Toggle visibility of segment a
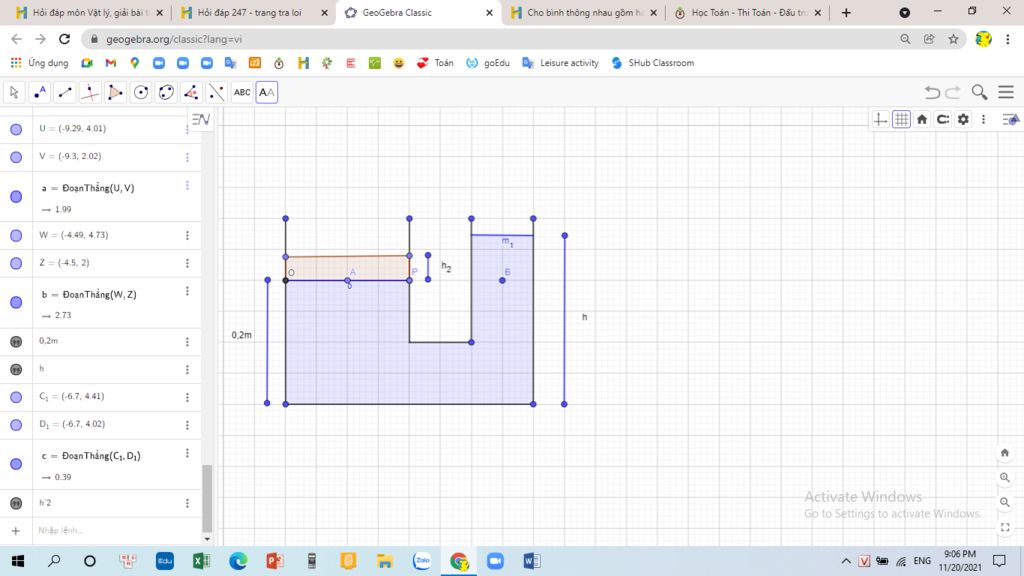Image resolution: width=1024 pixels, height=576 pixels. point(16,197)
